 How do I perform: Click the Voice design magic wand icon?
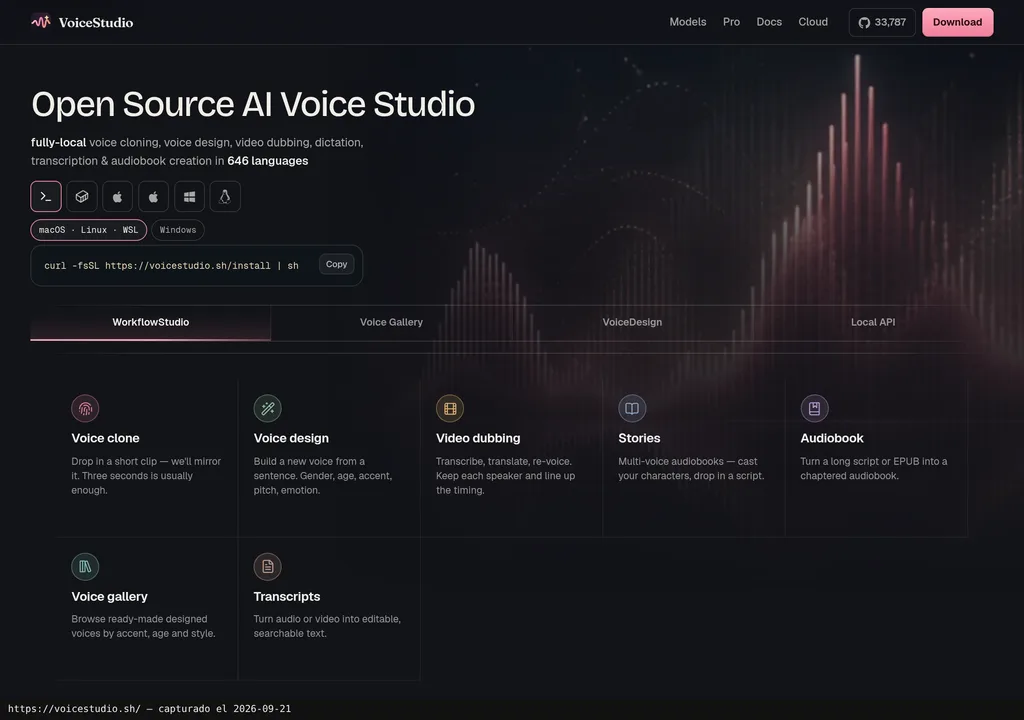tap(268, 408)
